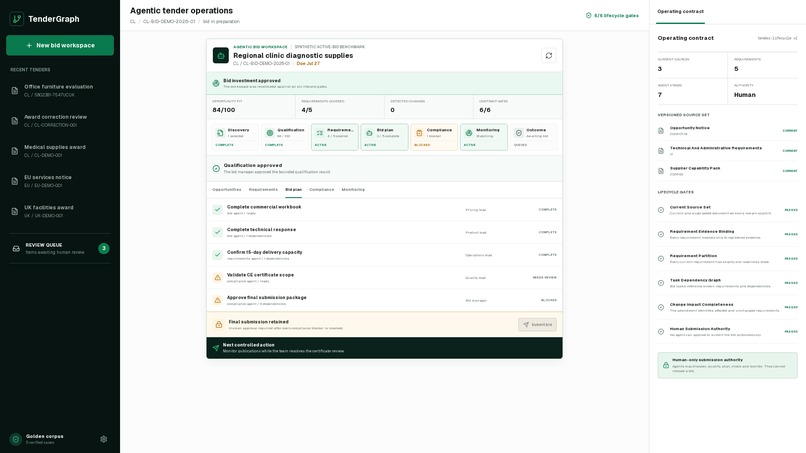
Task: Toggle check on Complete technical response
Action: click(x=217, y=232)
